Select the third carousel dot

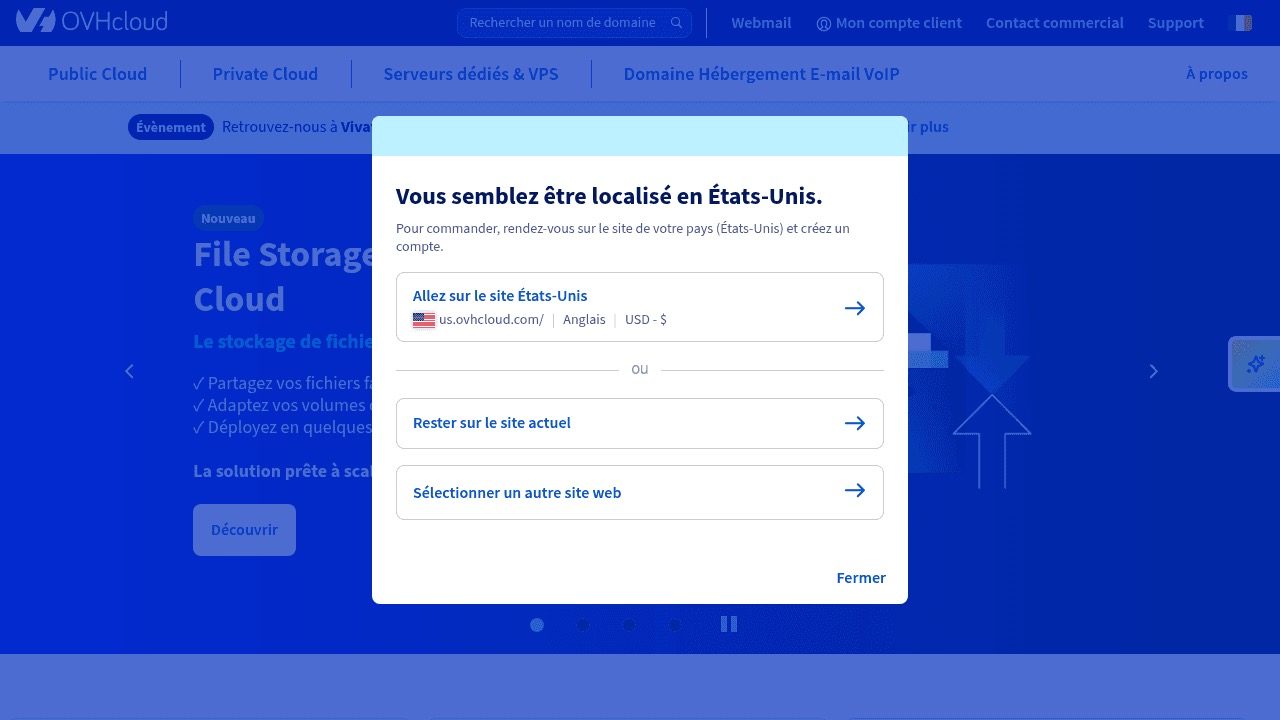(629, 625)
